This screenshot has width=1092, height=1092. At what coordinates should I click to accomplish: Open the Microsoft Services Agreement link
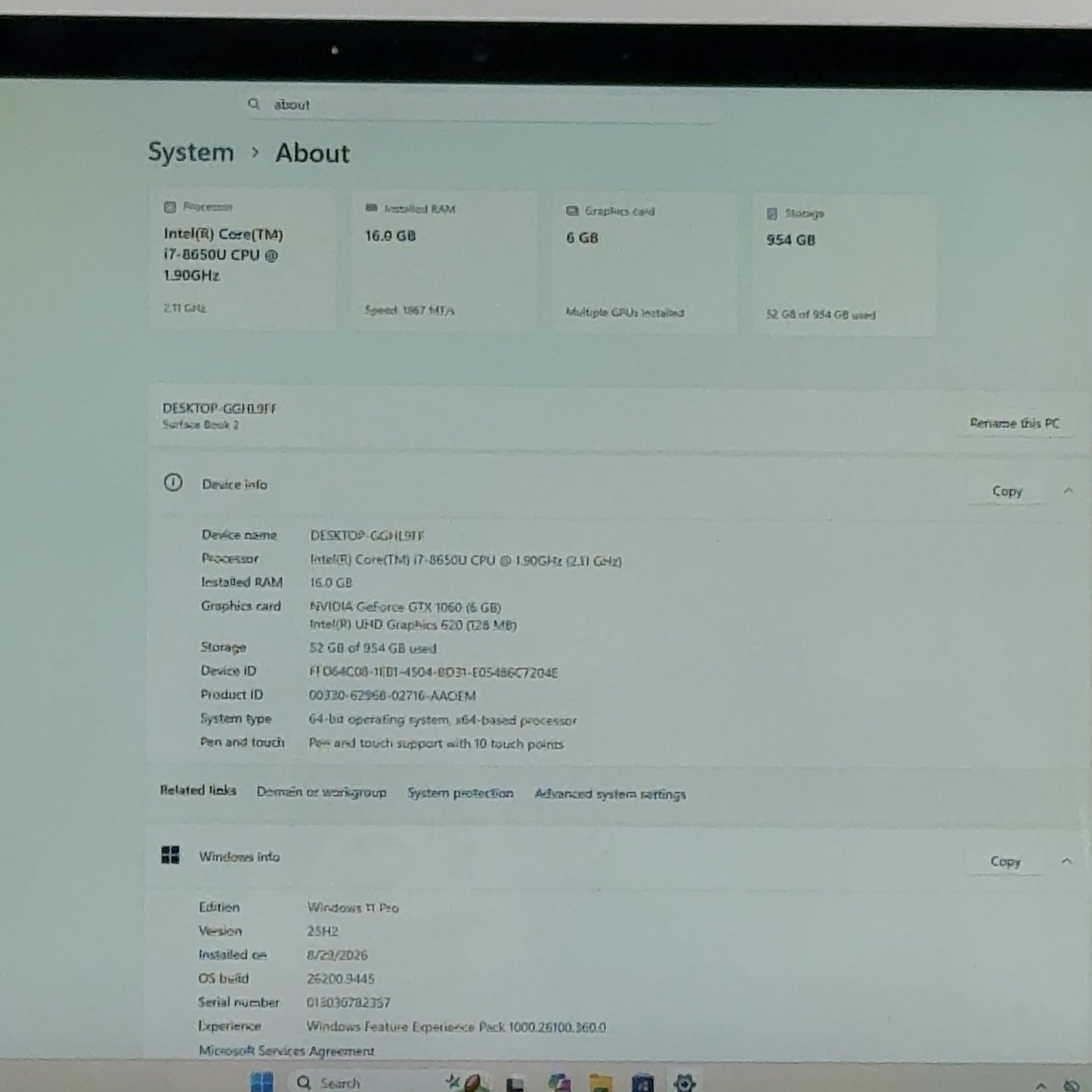coord(286,1050)
